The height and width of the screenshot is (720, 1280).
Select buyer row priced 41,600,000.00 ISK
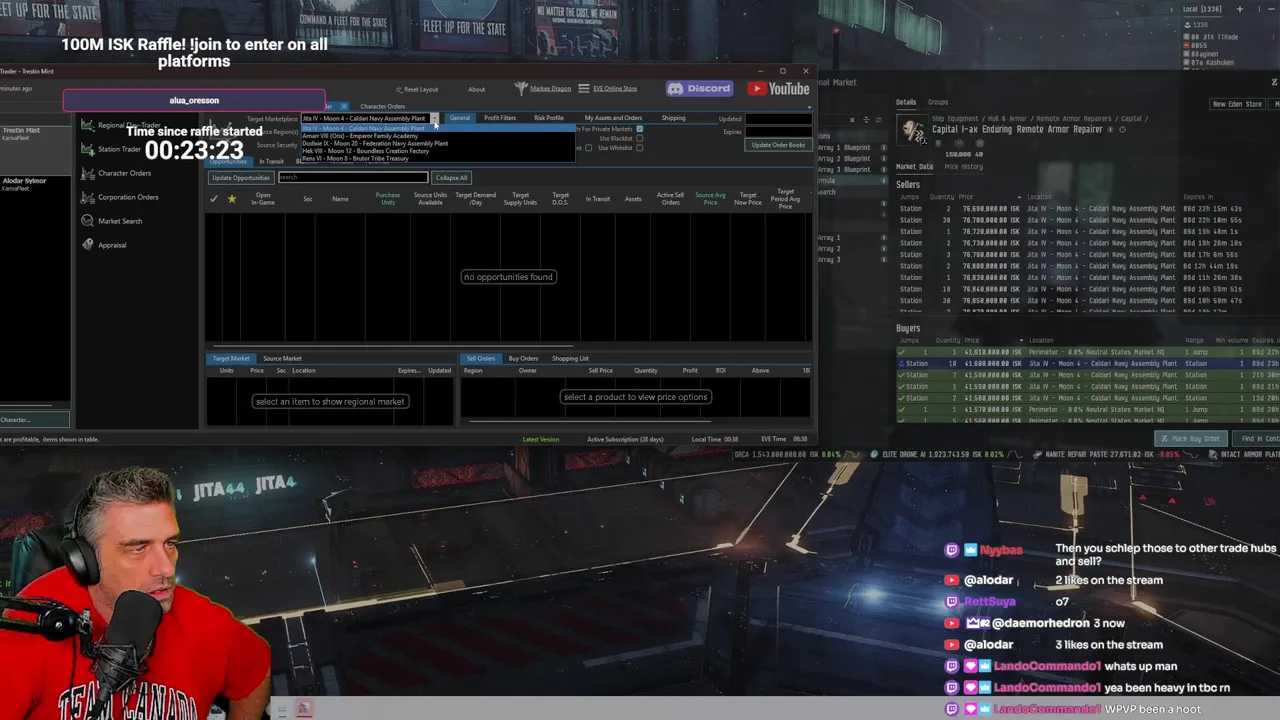click(1087, 364)
